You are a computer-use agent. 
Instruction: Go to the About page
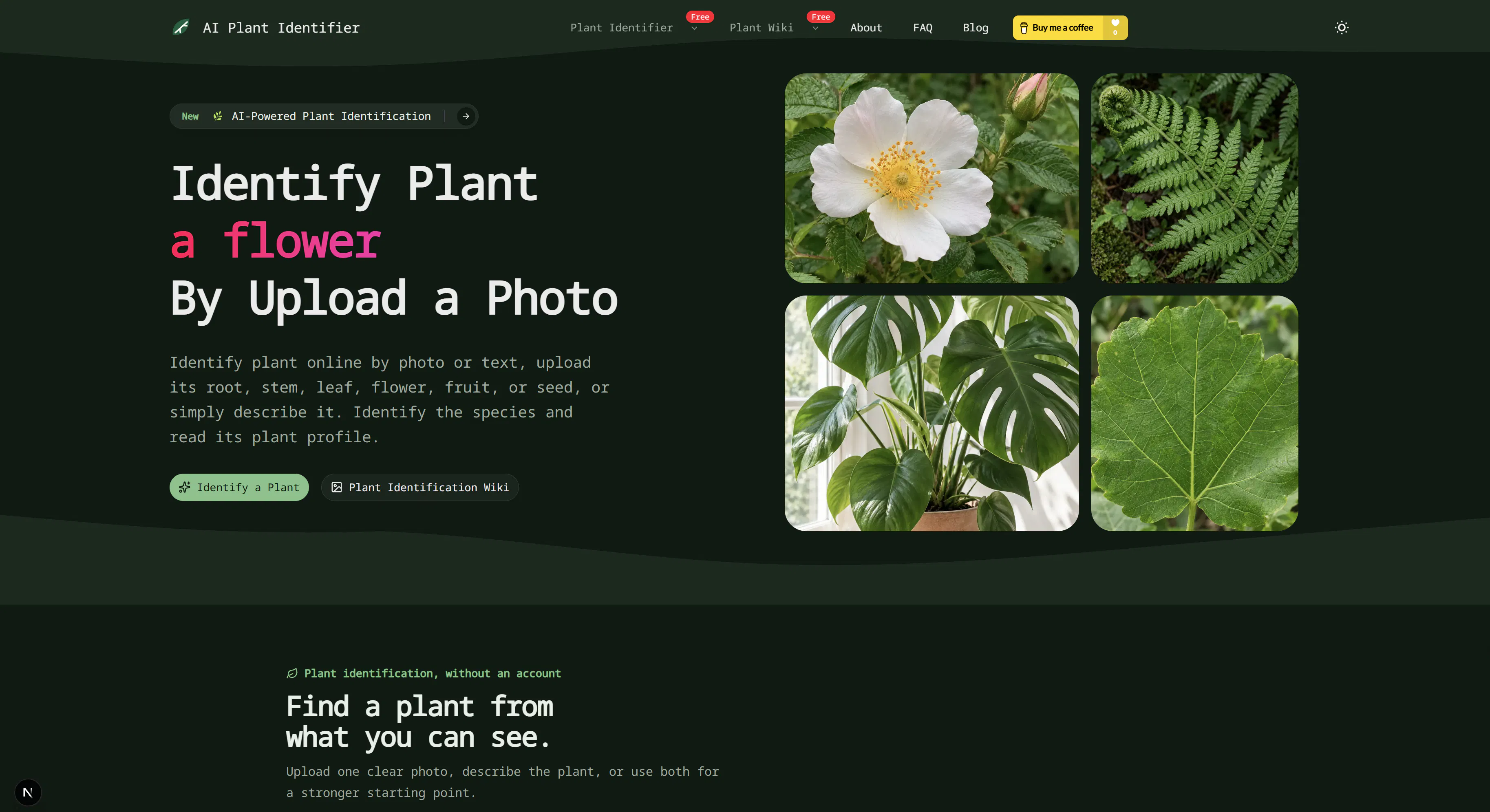click(x=866, y=28)
